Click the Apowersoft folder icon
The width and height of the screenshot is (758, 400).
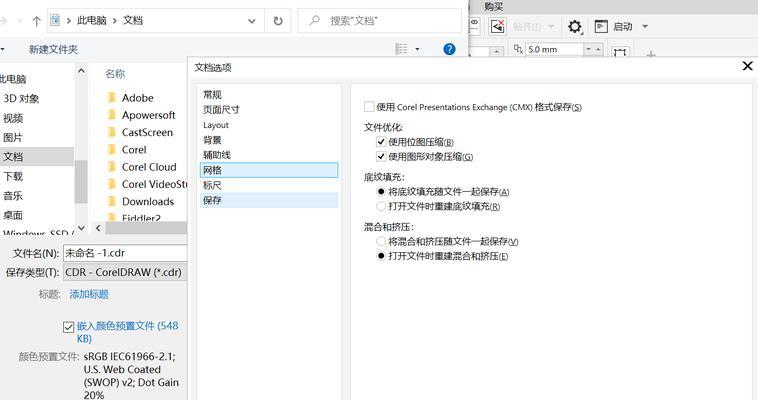112,115
